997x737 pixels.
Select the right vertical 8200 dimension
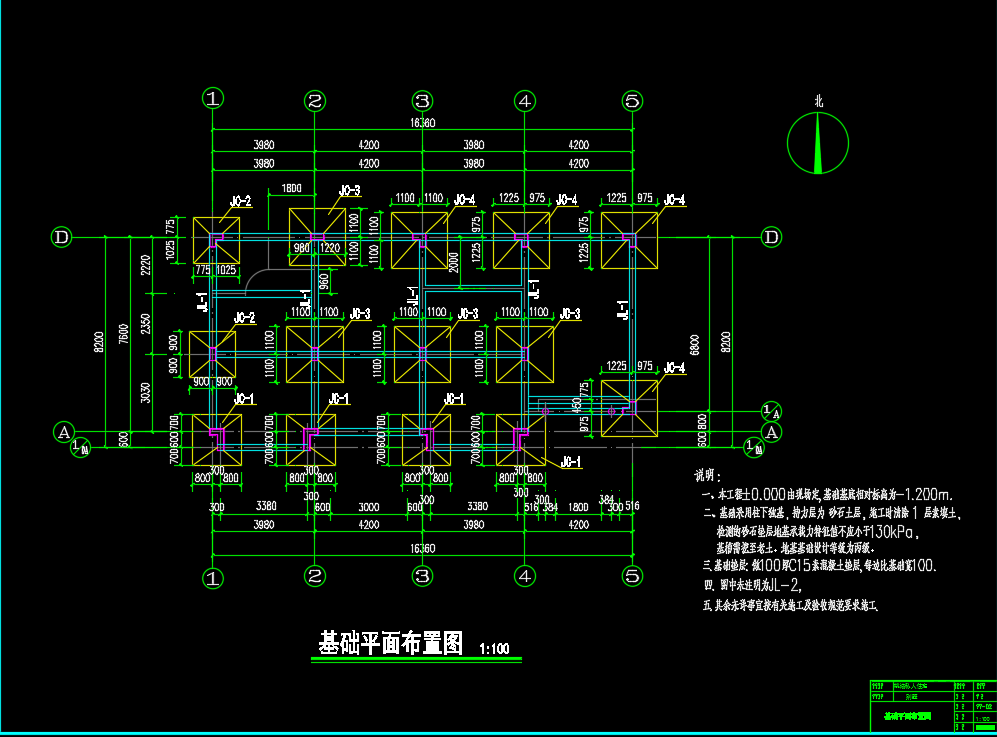click(x=725, y=341)
